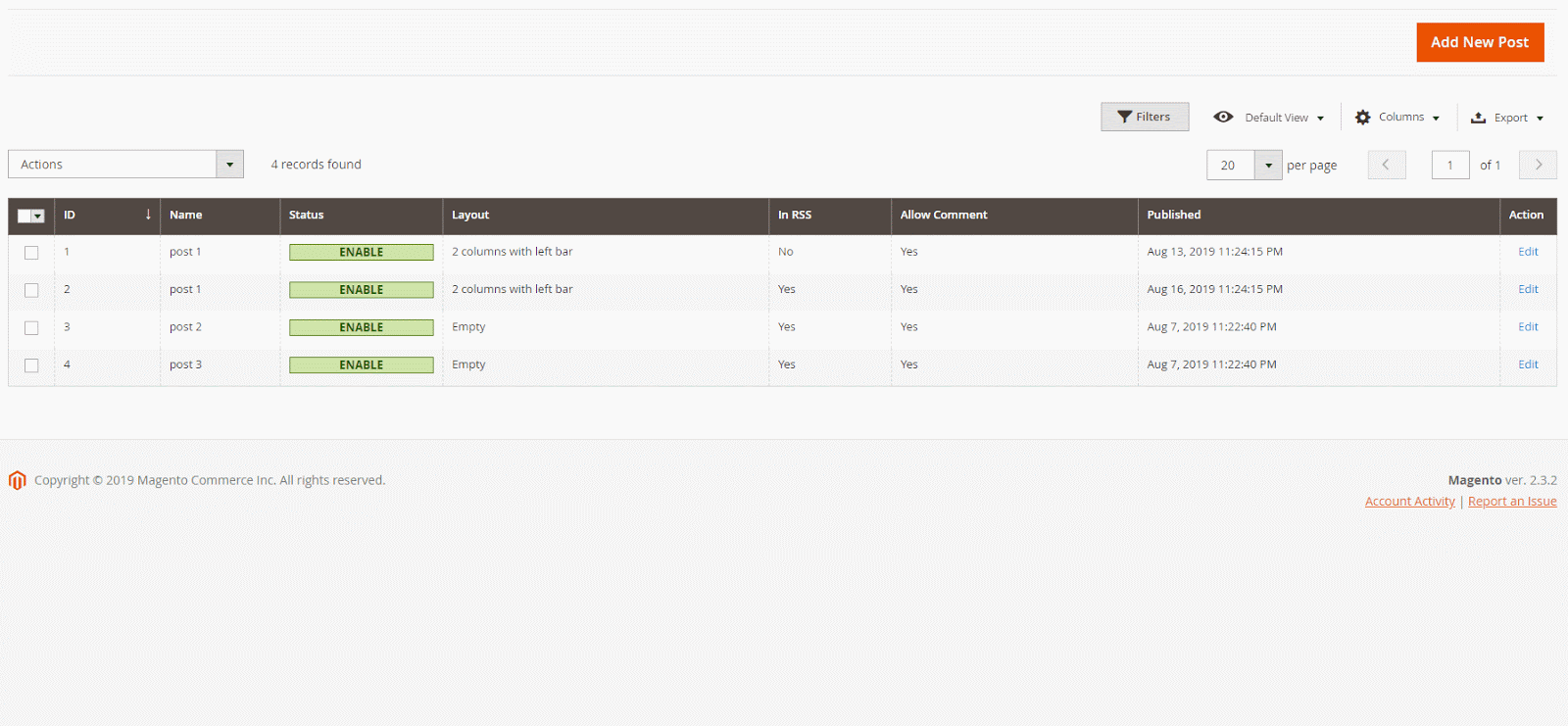
Task: Click the ID column sort arrow
Action: [x=148, y=215]
